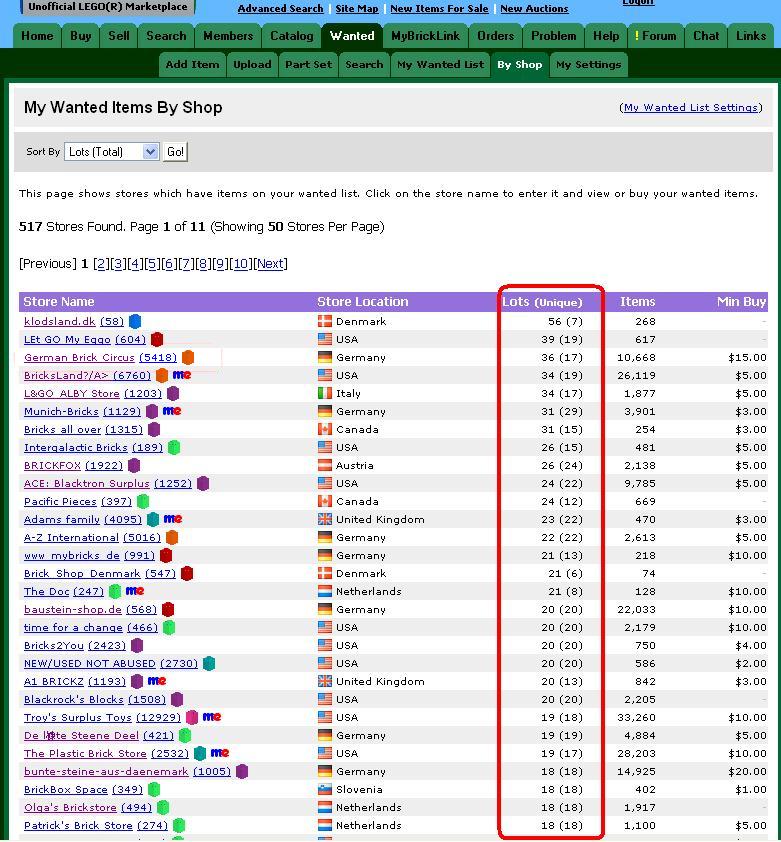Open the Links tab

tap(751, 36)
